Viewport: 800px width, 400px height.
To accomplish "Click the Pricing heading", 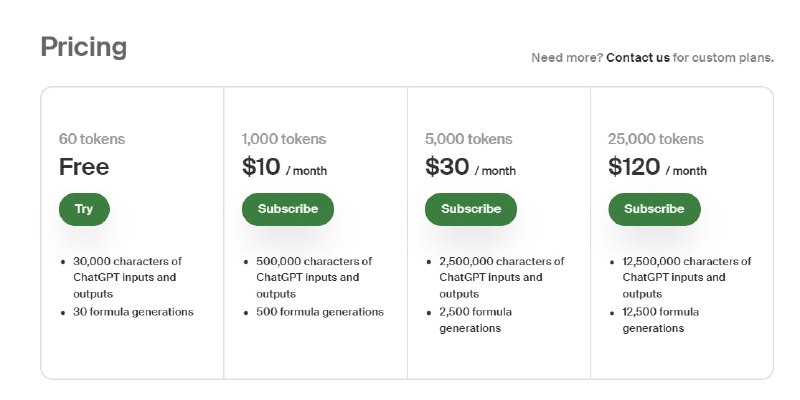I will coord(84,47).
